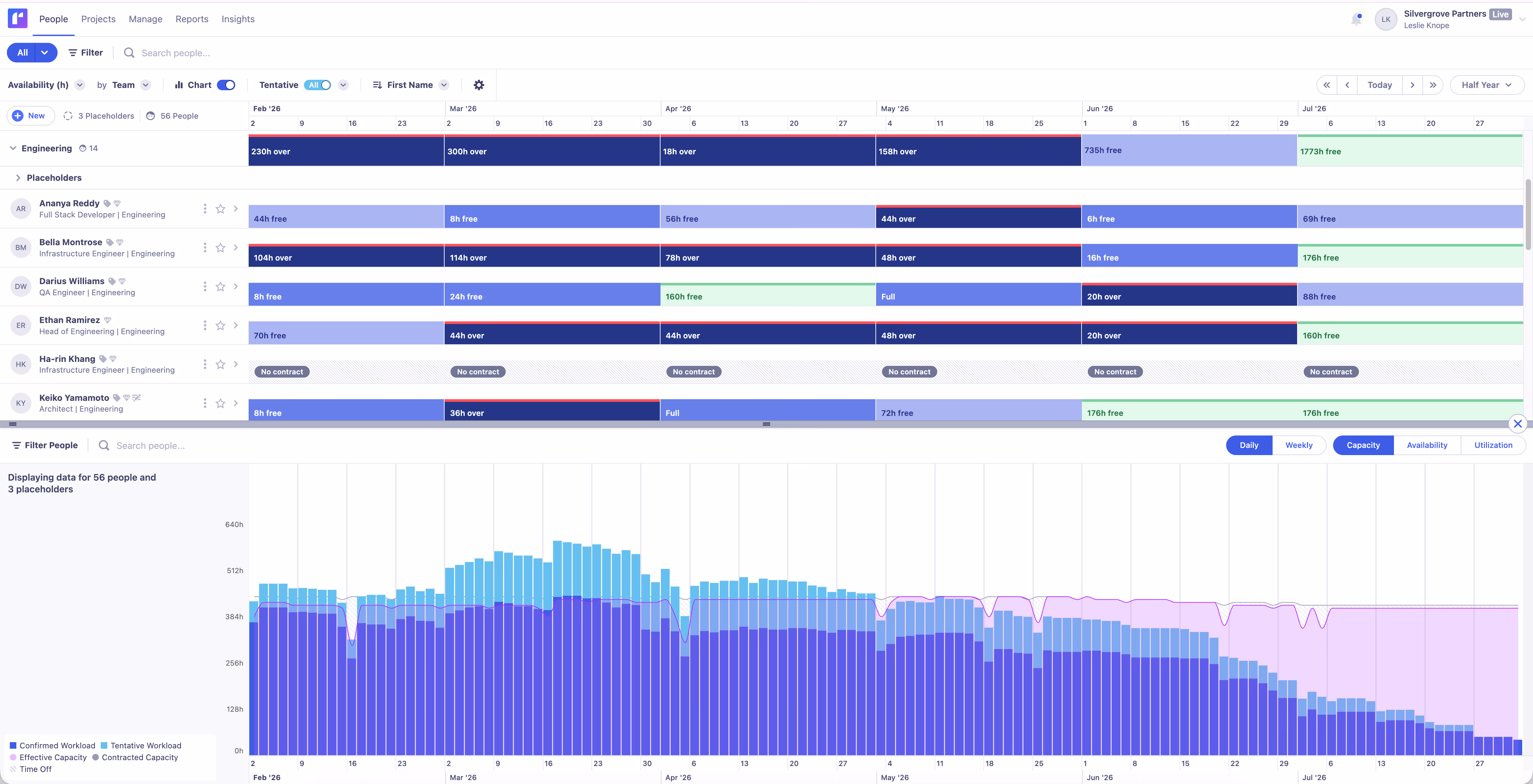
Task: Expand the Placeholders row
Action: click(18, 178)
